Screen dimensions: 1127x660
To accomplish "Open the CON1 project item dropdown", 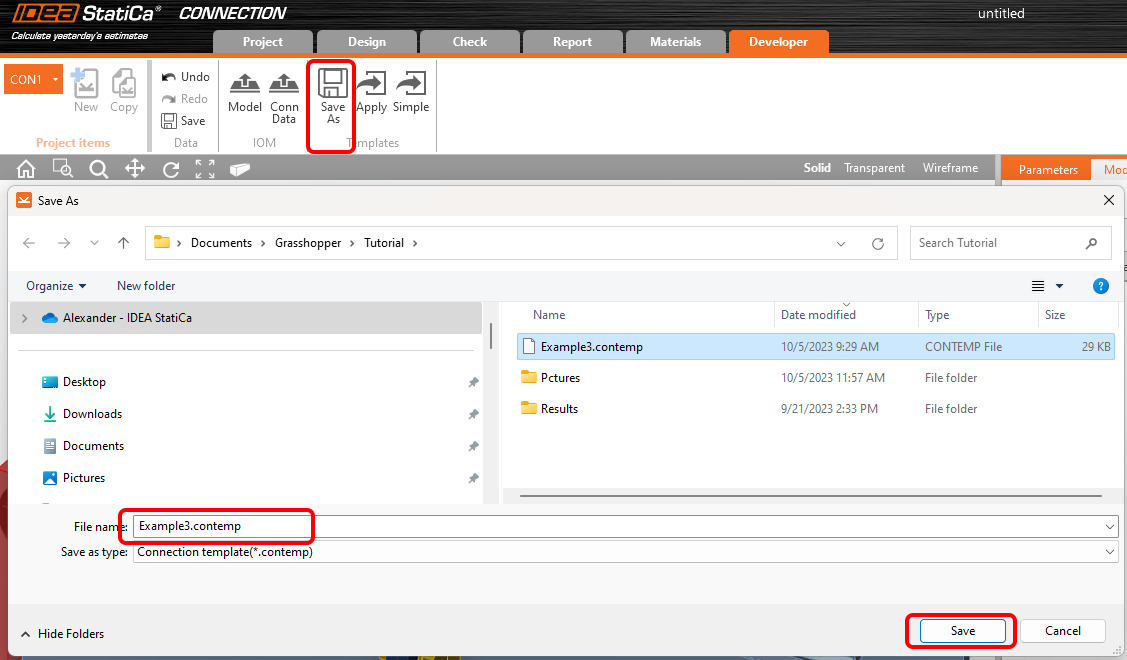I will point(56,78).
